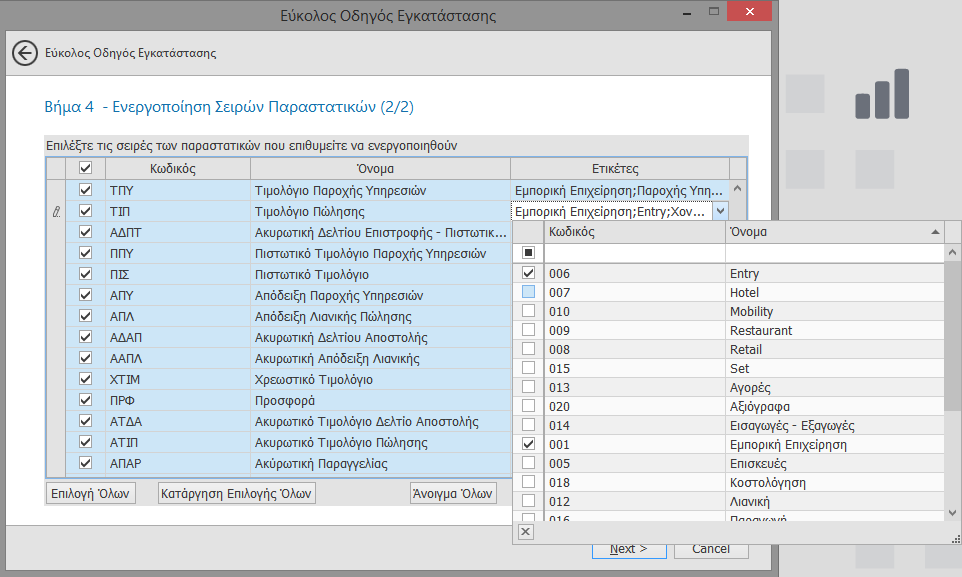Click scroll-up arrow in tag dropdown list
962x577 pixels.
952,252
